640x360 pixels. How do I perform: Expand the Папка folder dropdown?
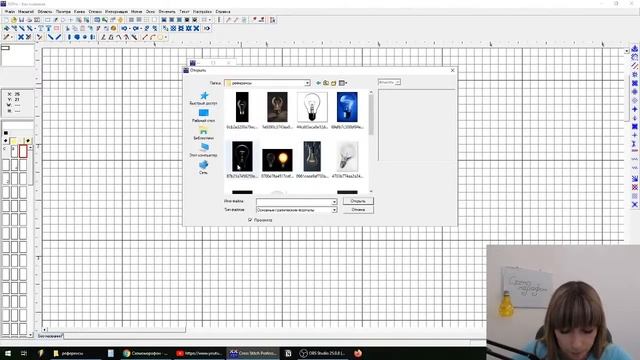[x=307, y=83]
